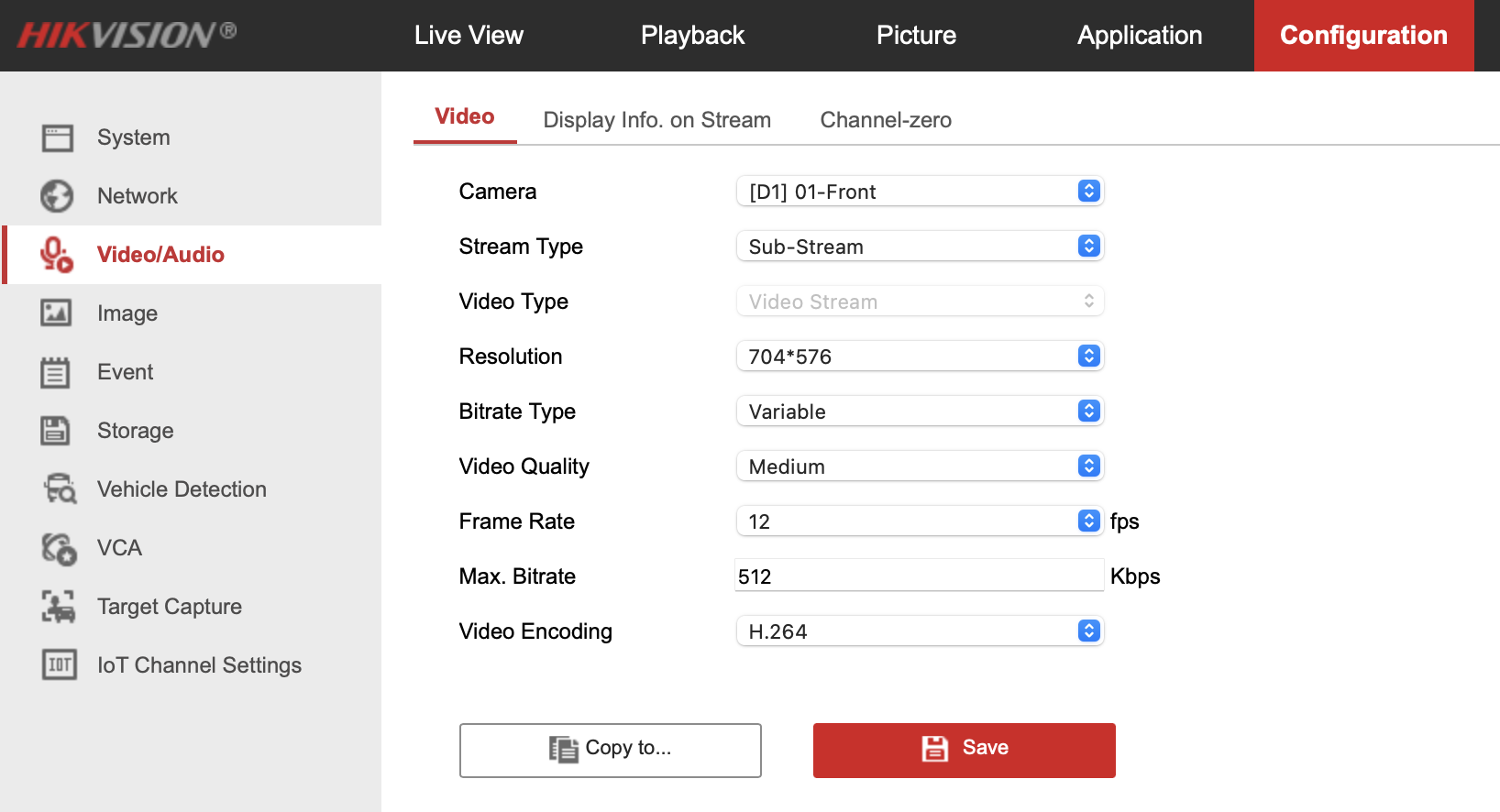Select the Target Capture icon

(x=59, y=607)
